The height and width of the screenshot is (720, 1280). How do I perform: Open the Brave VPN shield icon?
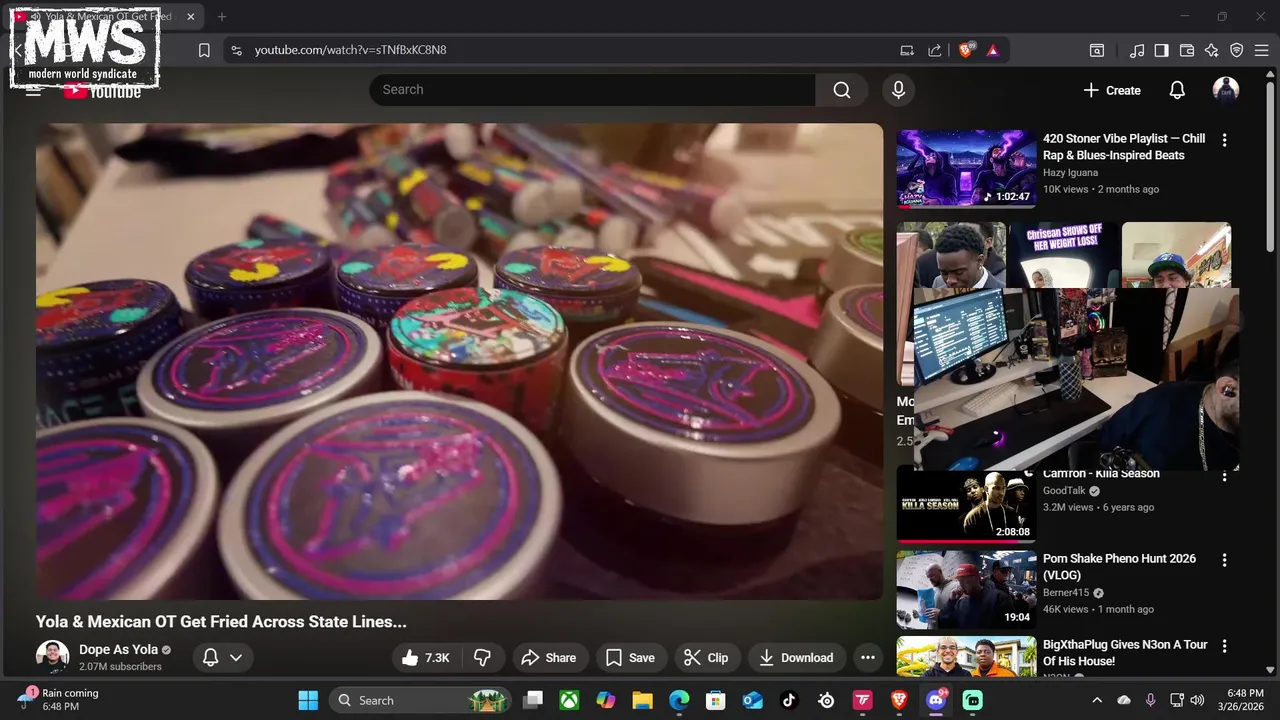1237,50
